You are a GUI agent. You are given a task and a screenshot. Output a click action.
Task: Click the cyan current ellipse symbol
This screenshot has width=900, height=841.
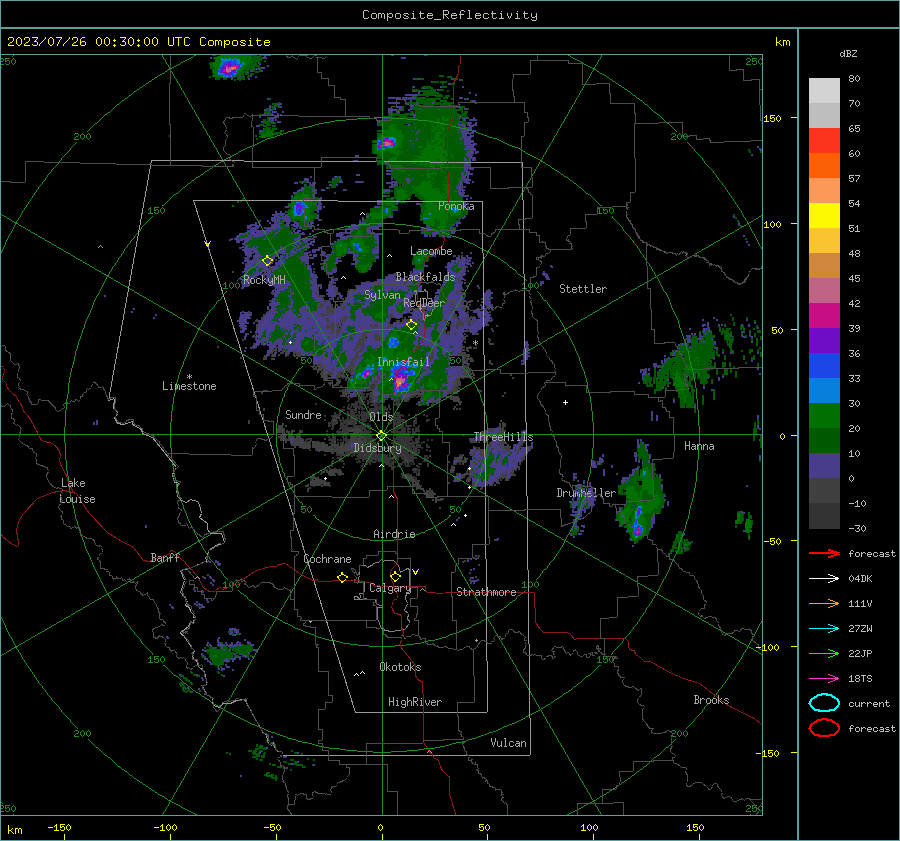(824, 703)
